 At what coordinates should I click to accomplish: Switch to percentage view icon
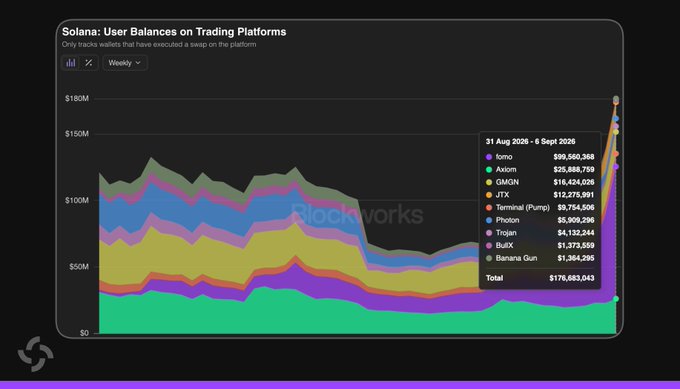tap(89, 63)
